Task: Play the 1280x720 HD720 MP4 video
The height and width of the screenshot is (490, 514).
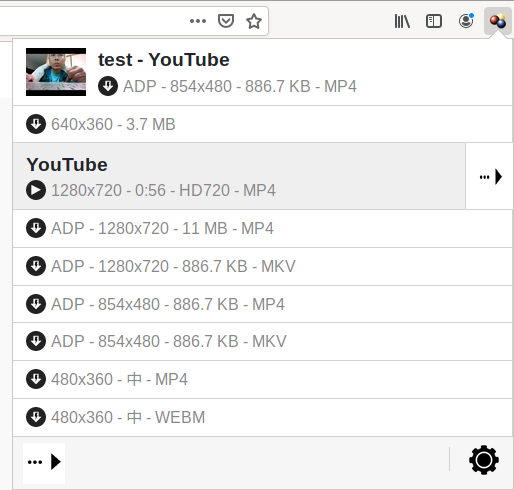Action: coord(239,177)
